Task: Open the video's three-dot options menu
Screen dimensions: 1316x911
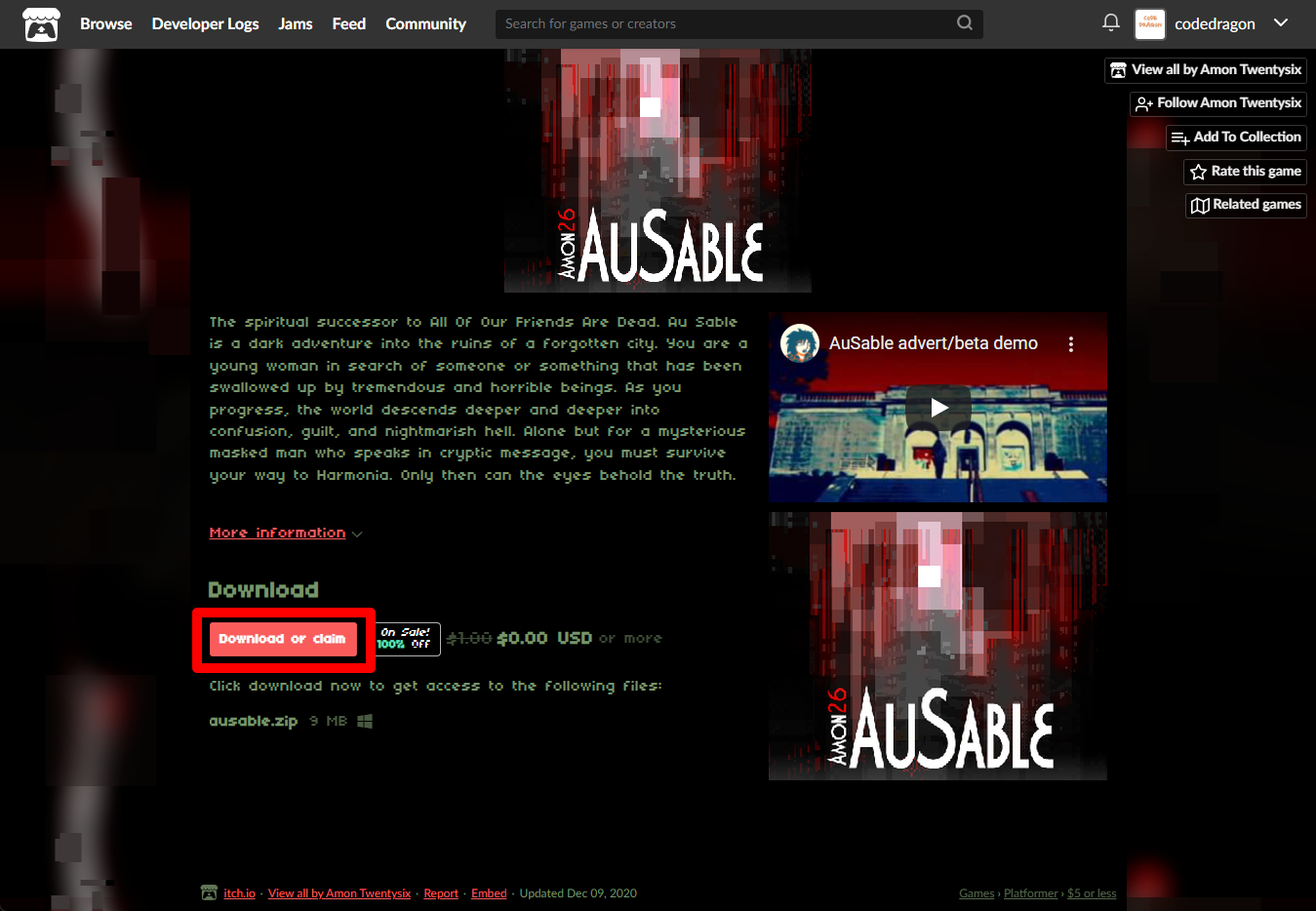Action: point(1071,344)
